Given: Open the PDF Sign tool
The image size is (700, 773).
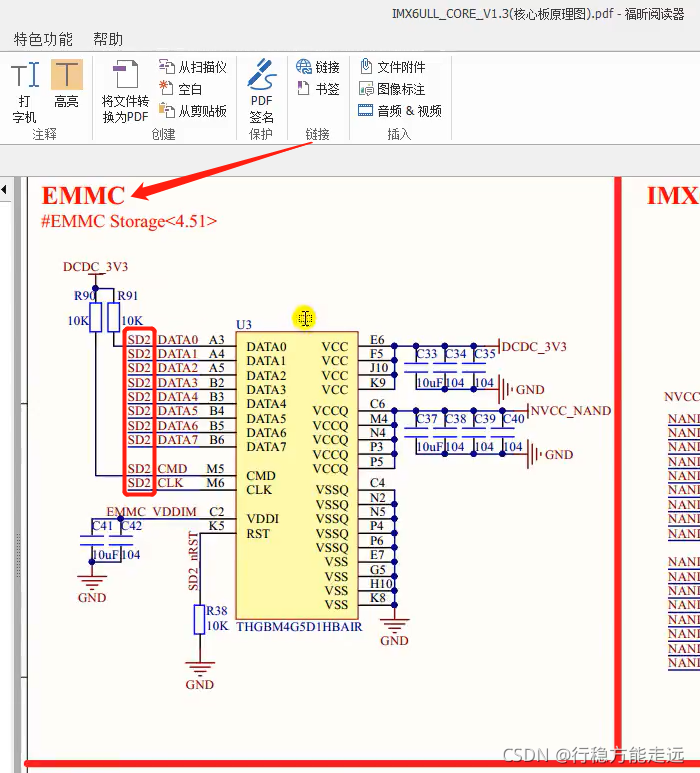Looking at the screenshot, I should click(261, 91).
